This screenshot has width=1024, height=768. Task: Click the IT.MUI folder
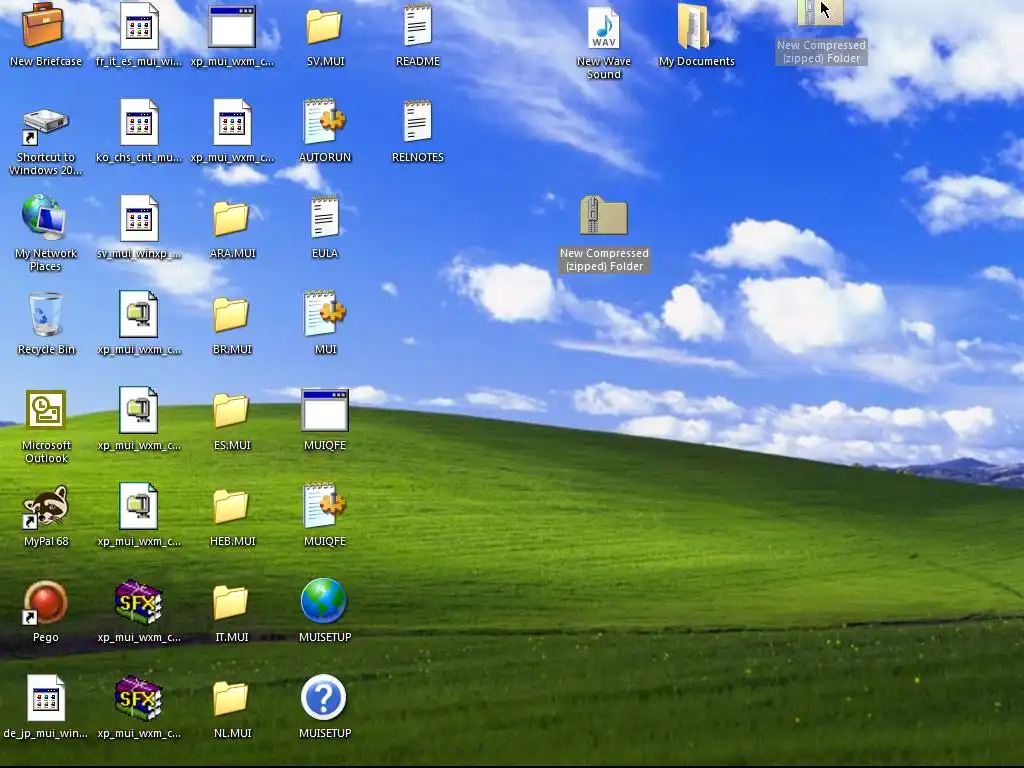tap(231, 602)
